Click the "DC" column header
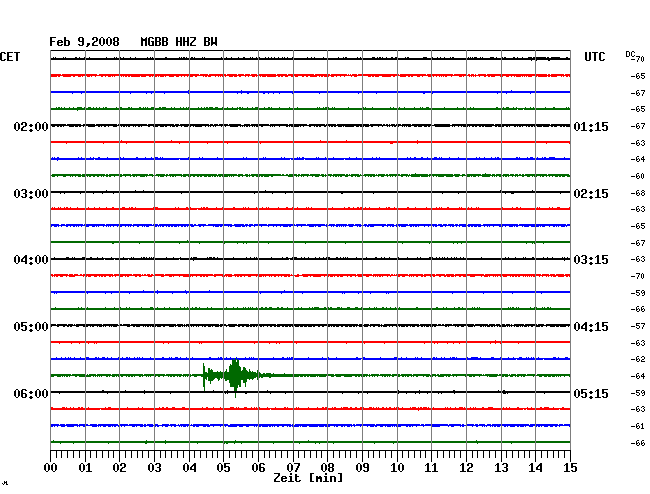Viewport: 650px width, 494px height. (630, 54)
